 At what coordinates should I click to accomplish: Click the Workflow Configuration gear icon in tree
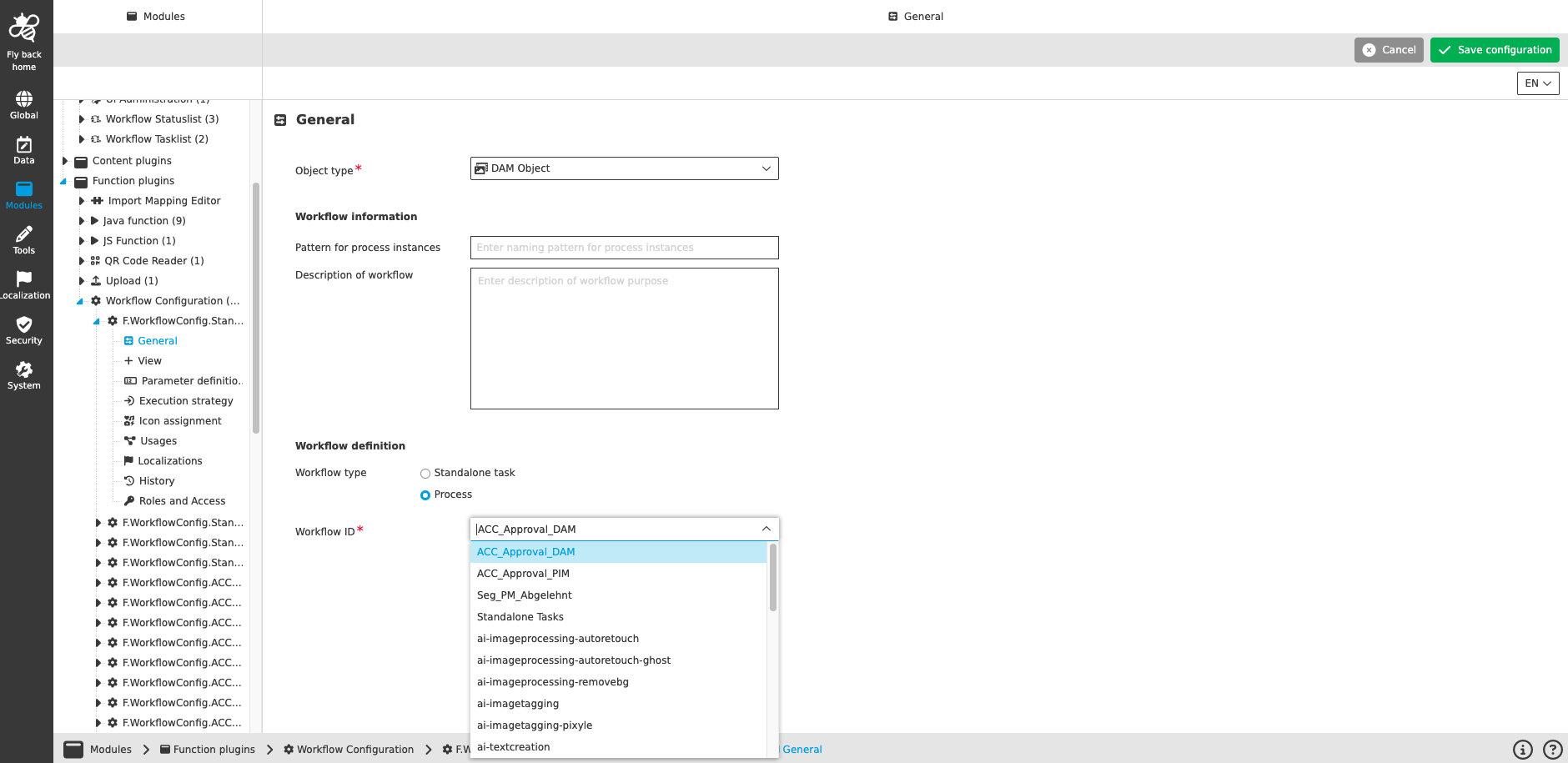96,301
